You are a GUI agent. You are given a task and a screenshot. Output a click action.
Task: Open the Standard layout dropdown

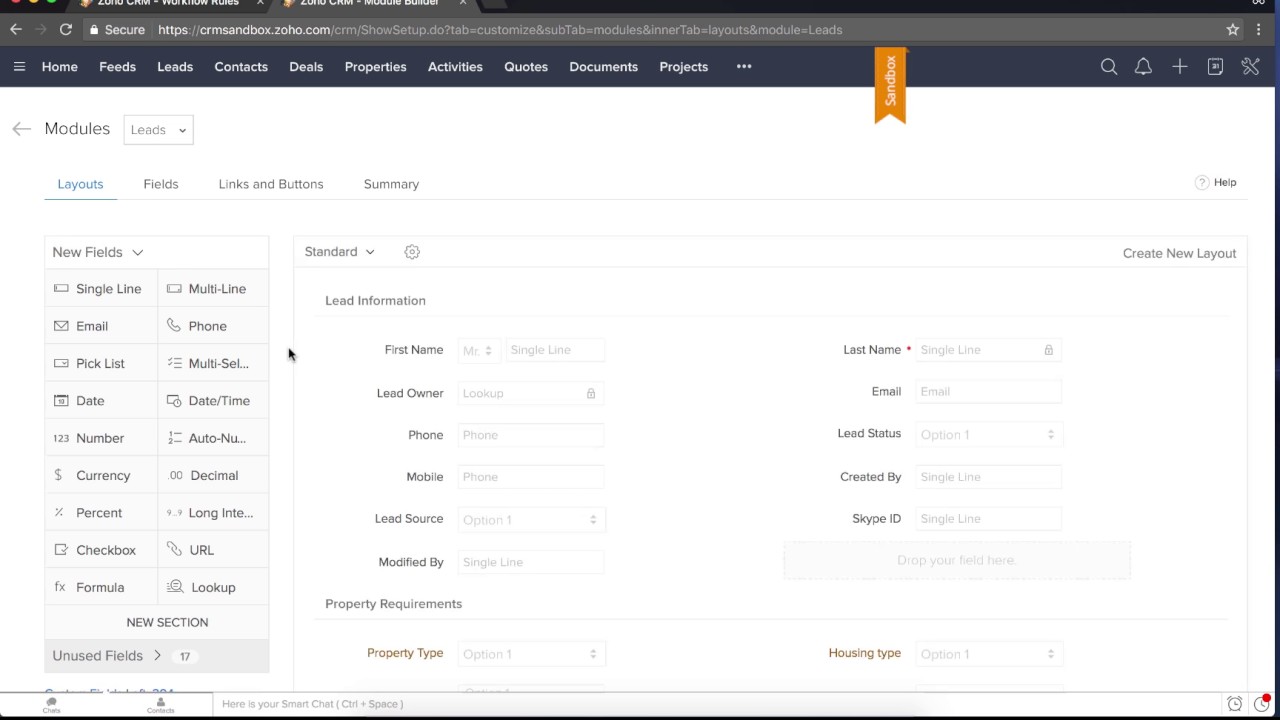(x=339, y=252)
